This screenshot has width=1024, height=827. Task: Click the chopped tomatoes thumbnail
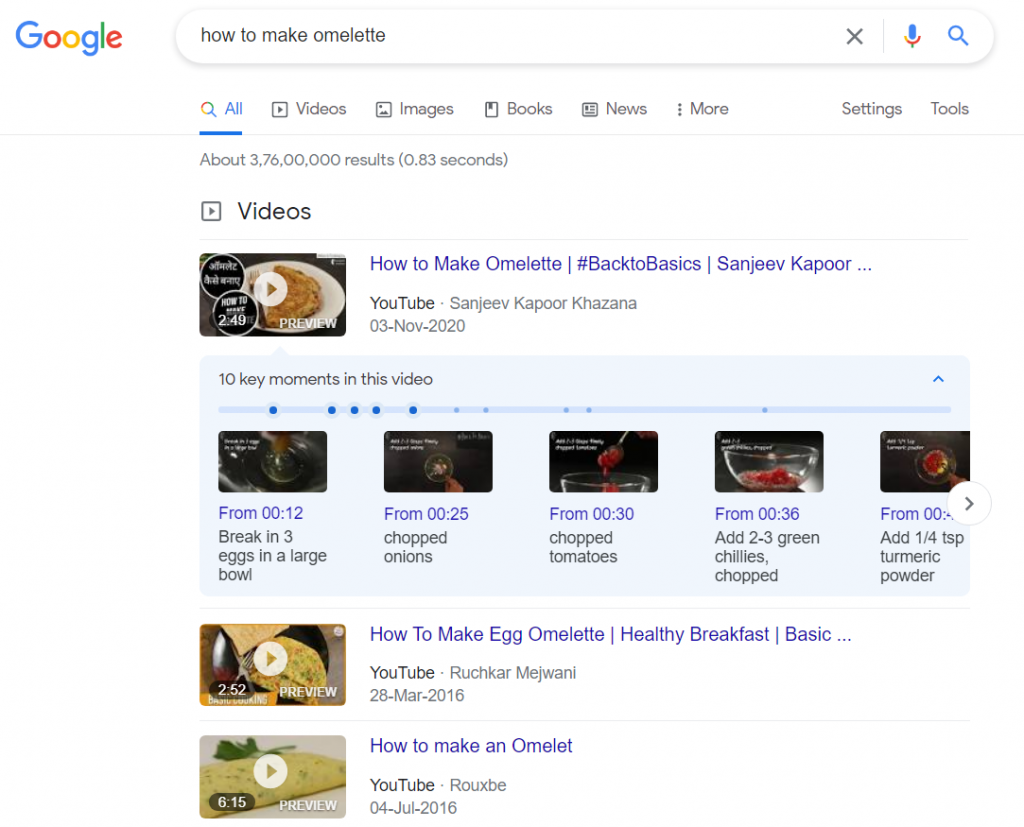pyautogui.click(x=603, y=461)
